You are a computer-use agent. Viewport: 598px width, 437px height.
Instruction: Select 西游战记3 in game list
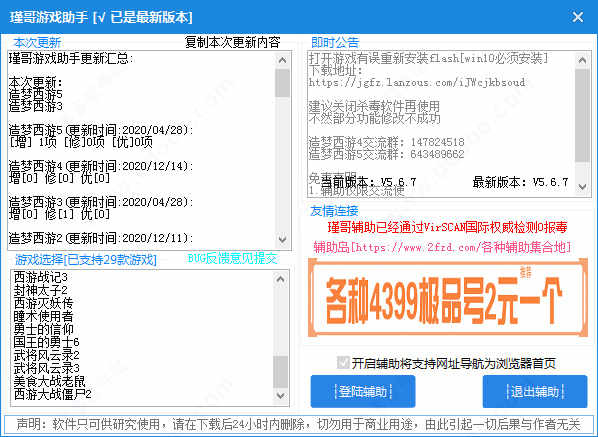40,277
